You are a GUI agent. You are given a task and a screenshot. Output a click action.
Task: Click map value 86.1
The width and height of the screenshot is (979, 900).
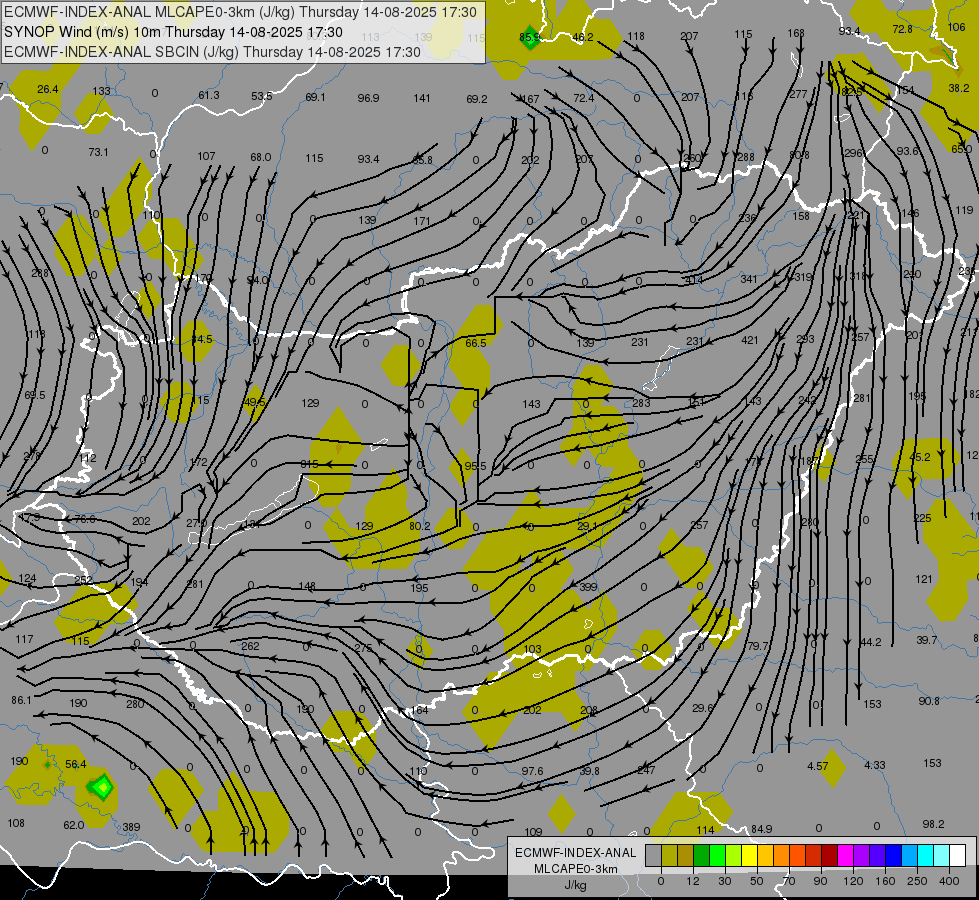tap(21, 700)
